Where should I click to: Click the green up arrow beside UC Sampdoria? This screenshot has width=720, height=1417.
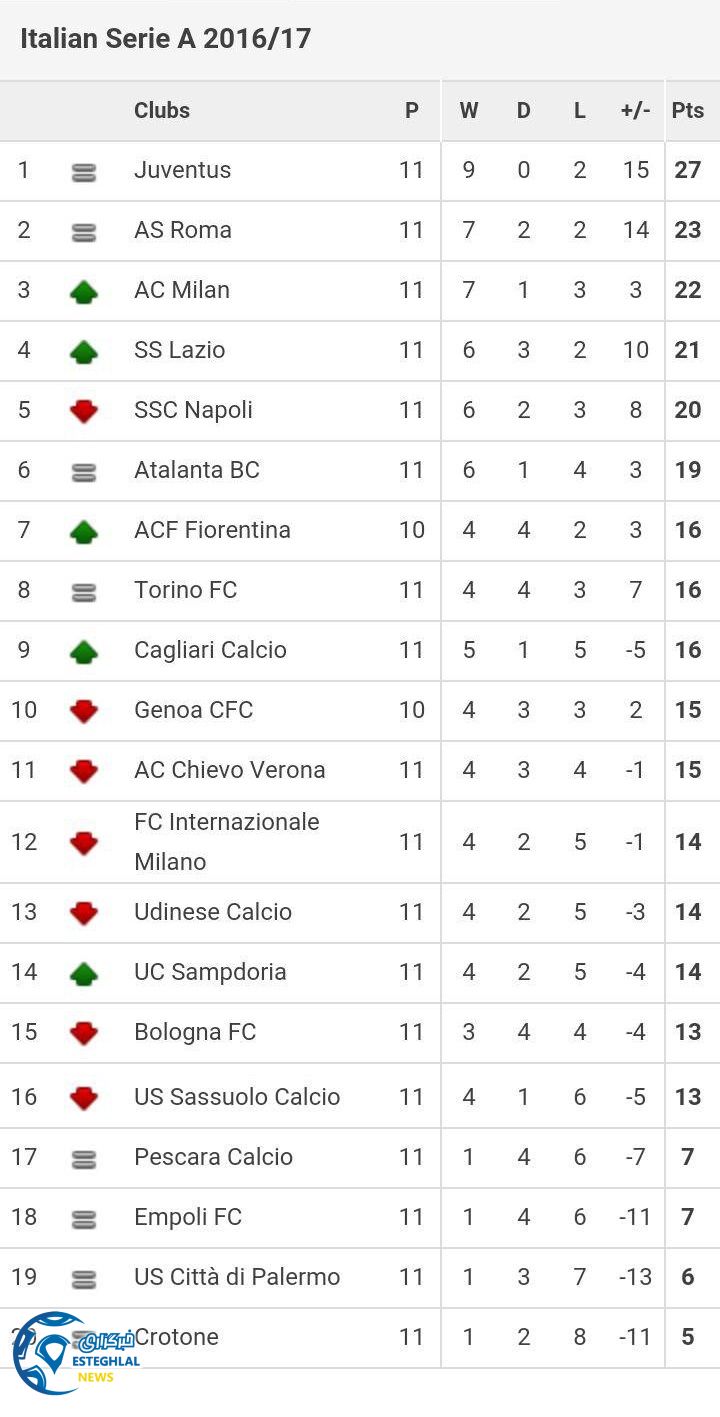point(84,973)
